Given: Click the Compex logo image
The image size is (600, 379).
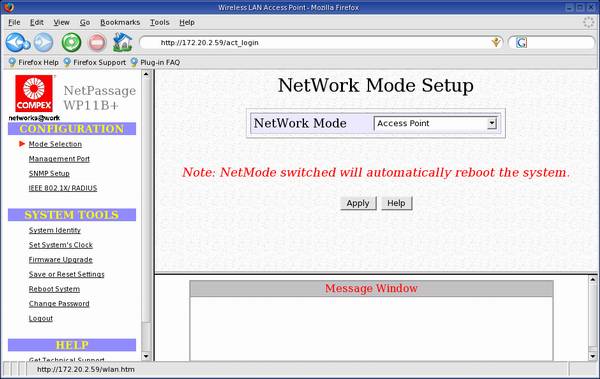Looking at the screenshot, I should (x=34, y=93).
